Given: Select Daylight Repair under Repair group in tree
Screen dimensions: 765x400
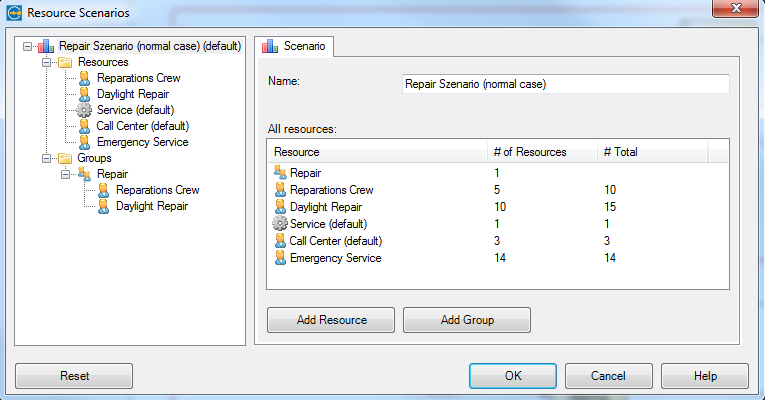Looking at the screenshot, I should point(152,206).
